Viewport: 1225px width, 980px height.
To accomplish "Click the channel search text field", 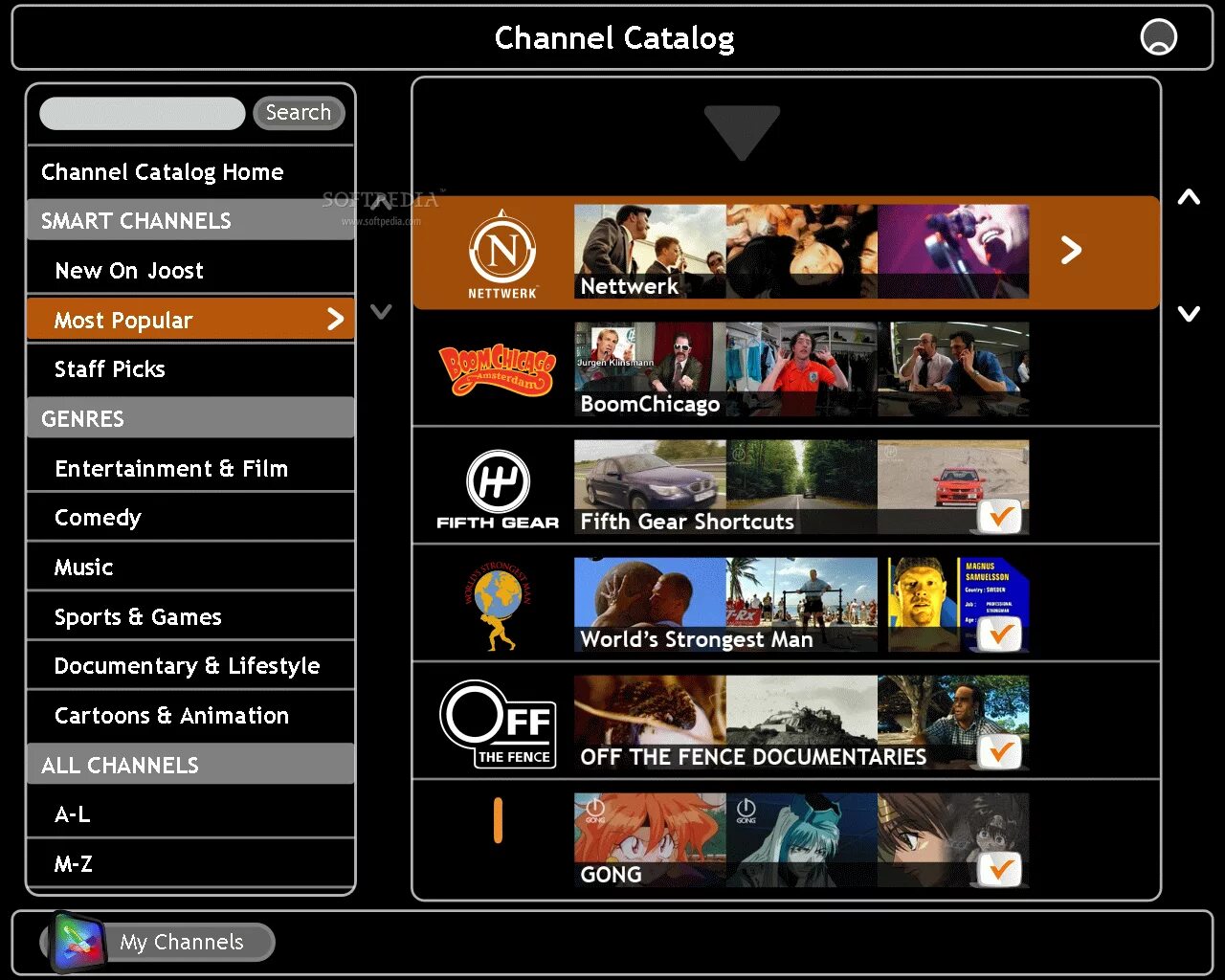I will 143,113.
